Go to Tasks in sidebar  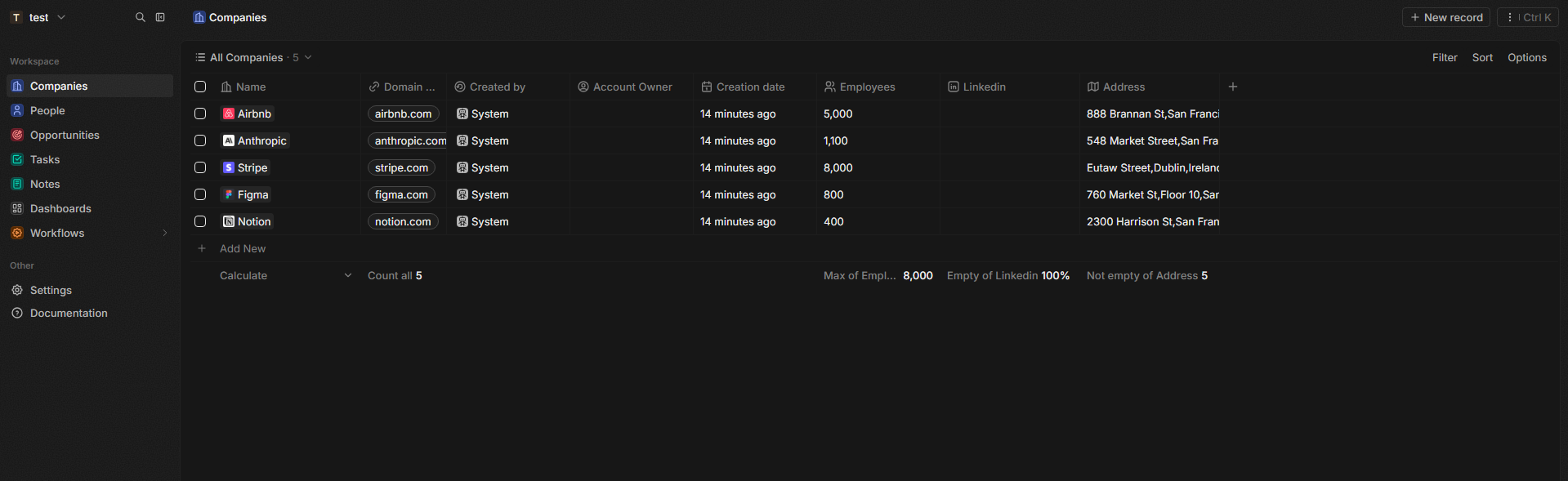(90, 159)
